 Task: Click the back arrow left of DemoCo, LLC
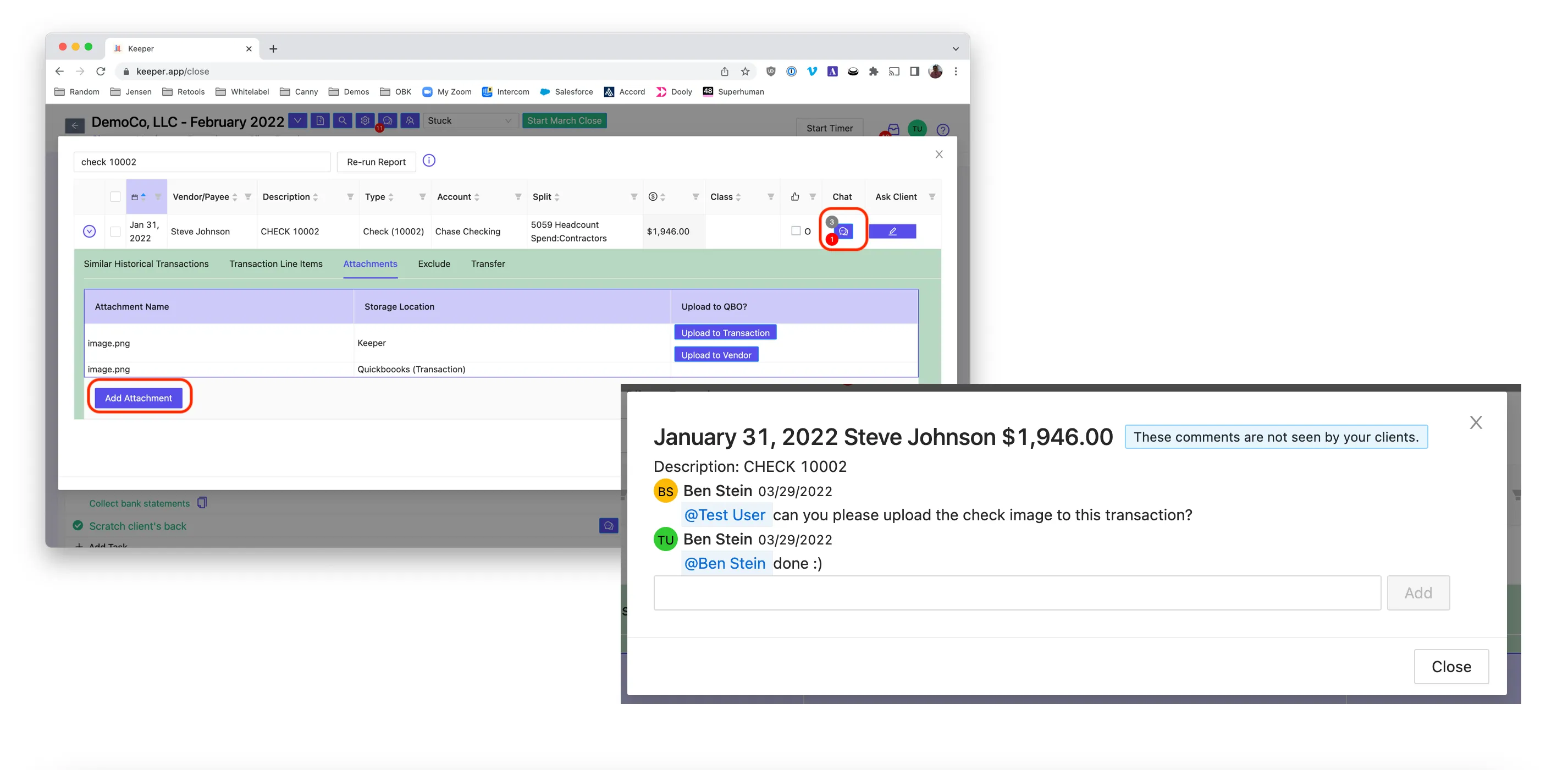pyautogui.click(x=75, y=125)
